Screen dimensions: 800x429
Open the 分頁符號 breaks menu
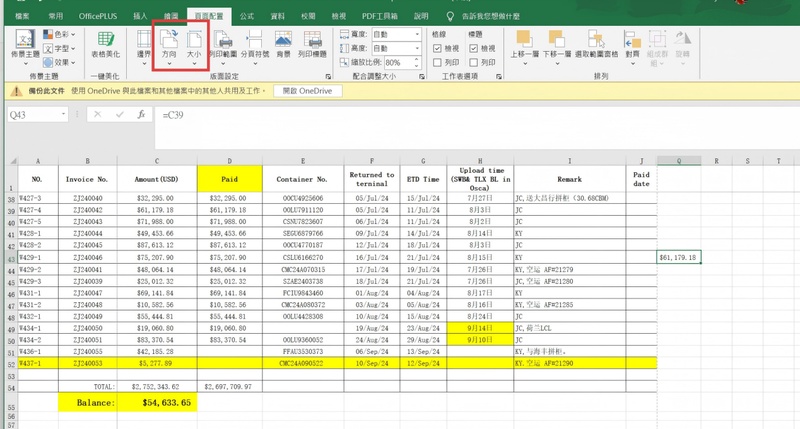[255, 48]
